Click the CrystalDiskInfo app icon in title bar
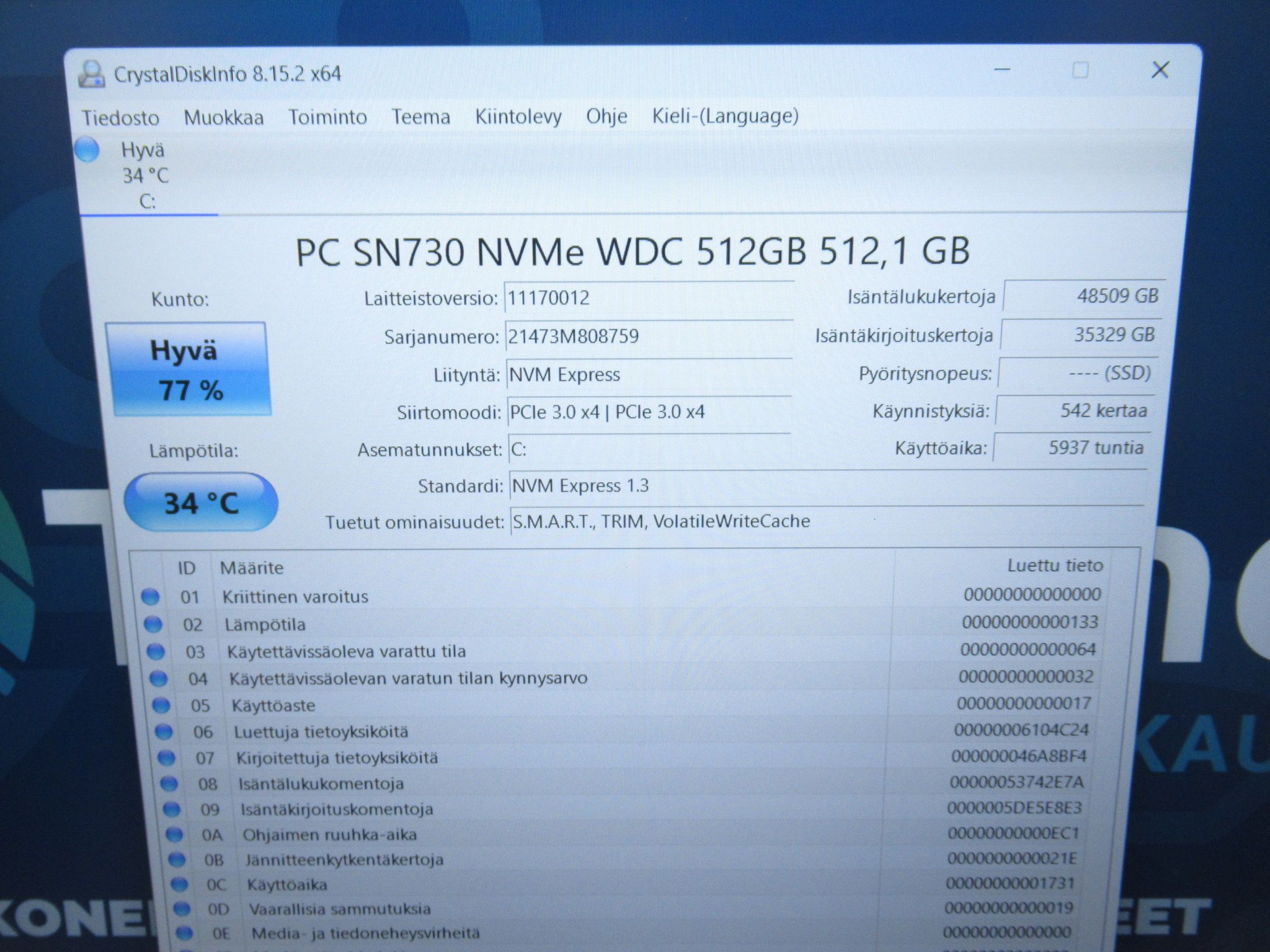This screenshot has height=952, width=1270. 92,74
